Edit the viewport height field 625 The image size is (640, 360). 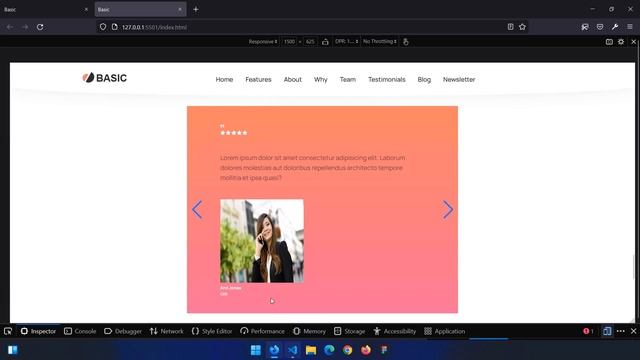point(310,42)
